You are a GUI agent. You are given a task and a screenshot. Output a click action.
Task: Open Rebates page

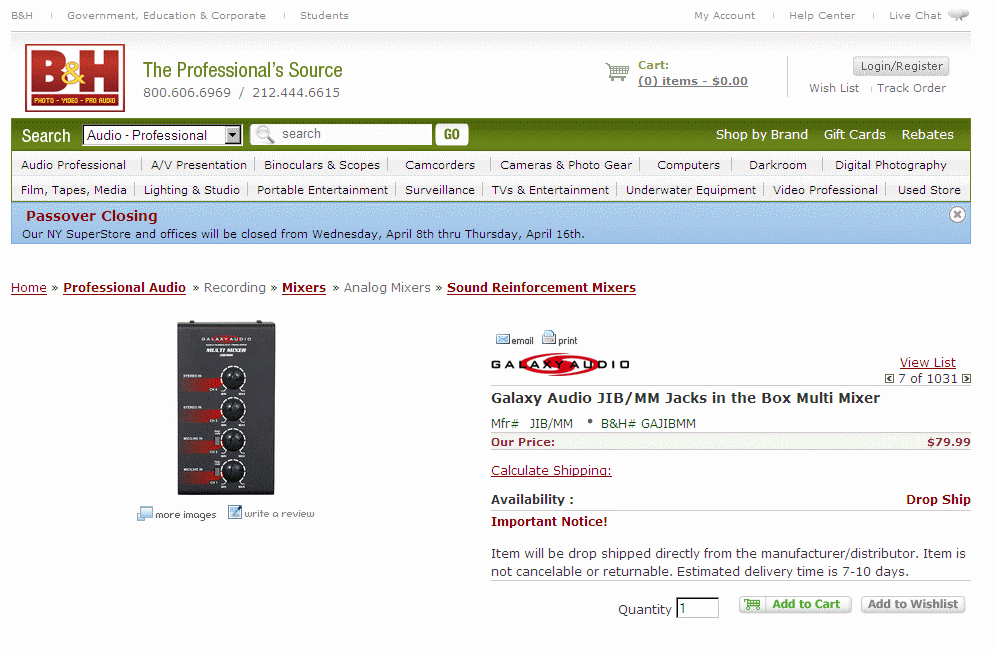coord(927,135)
